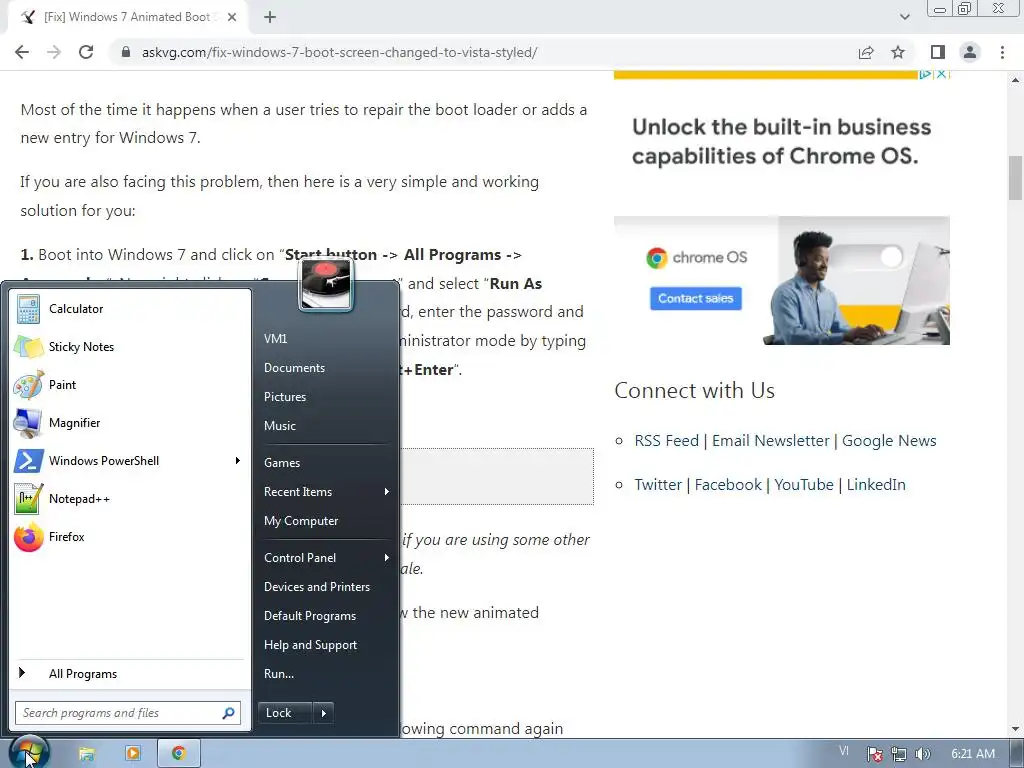
Task: Click the share page icon
Action: pos(866,52)
